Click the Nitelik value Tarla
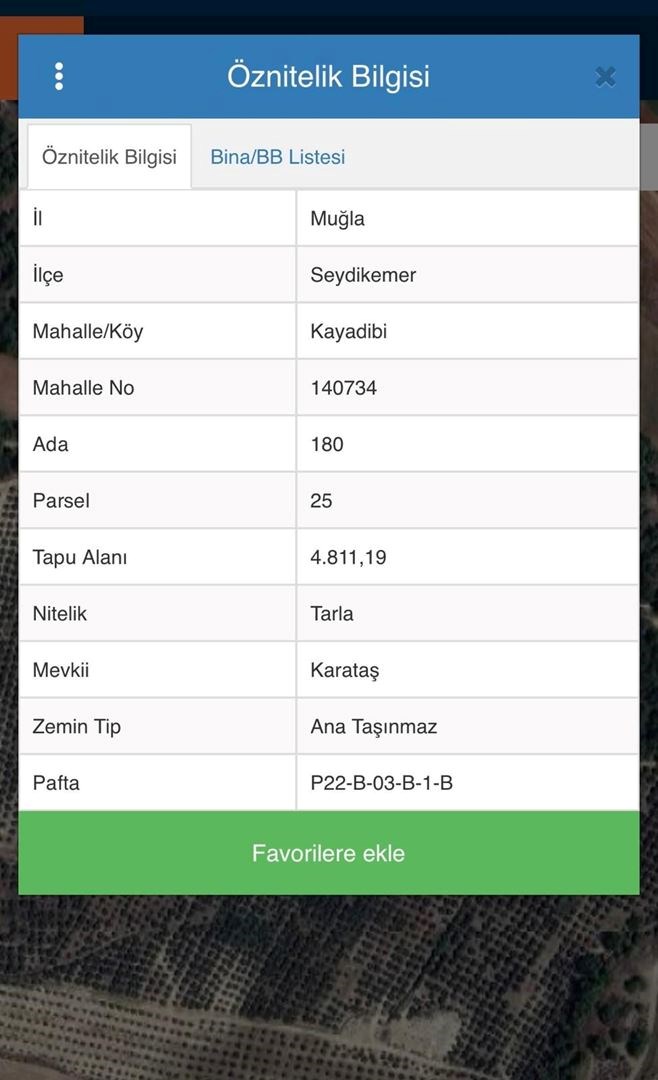The width and height of the screenshot is (658, 1080). (332, 613)
